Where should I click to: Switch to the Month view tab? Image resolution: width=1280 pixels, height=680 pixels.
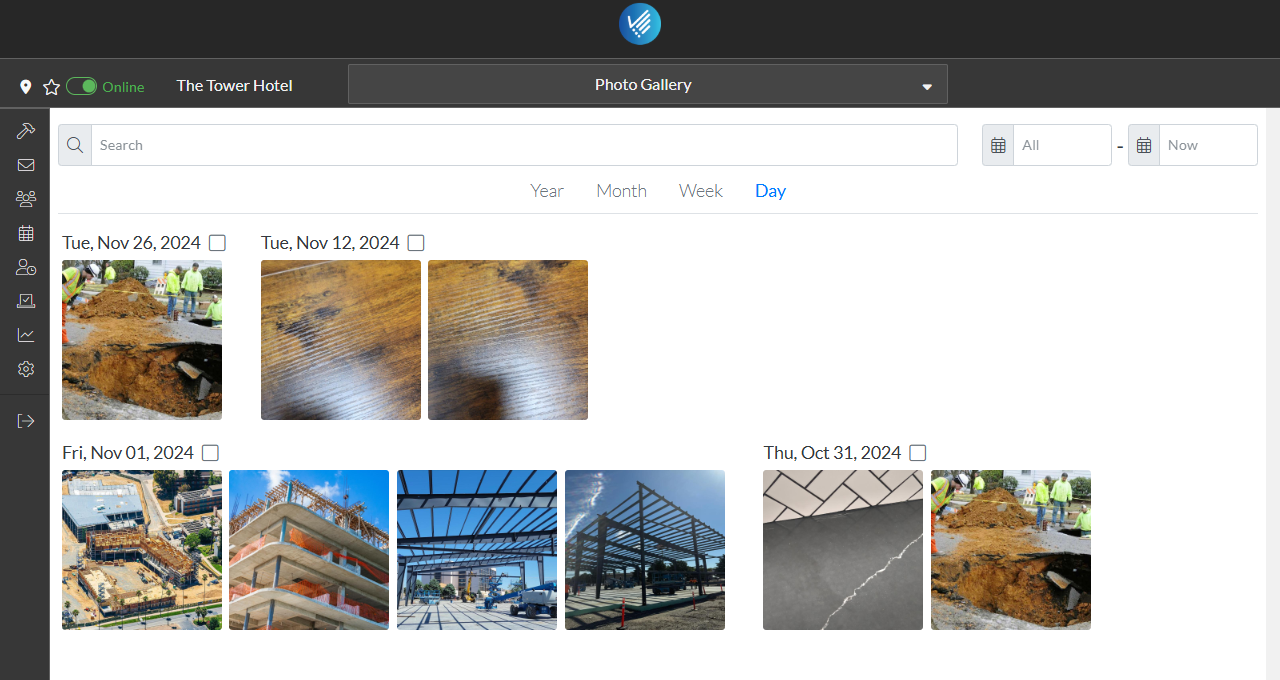[x=621, y=191]
